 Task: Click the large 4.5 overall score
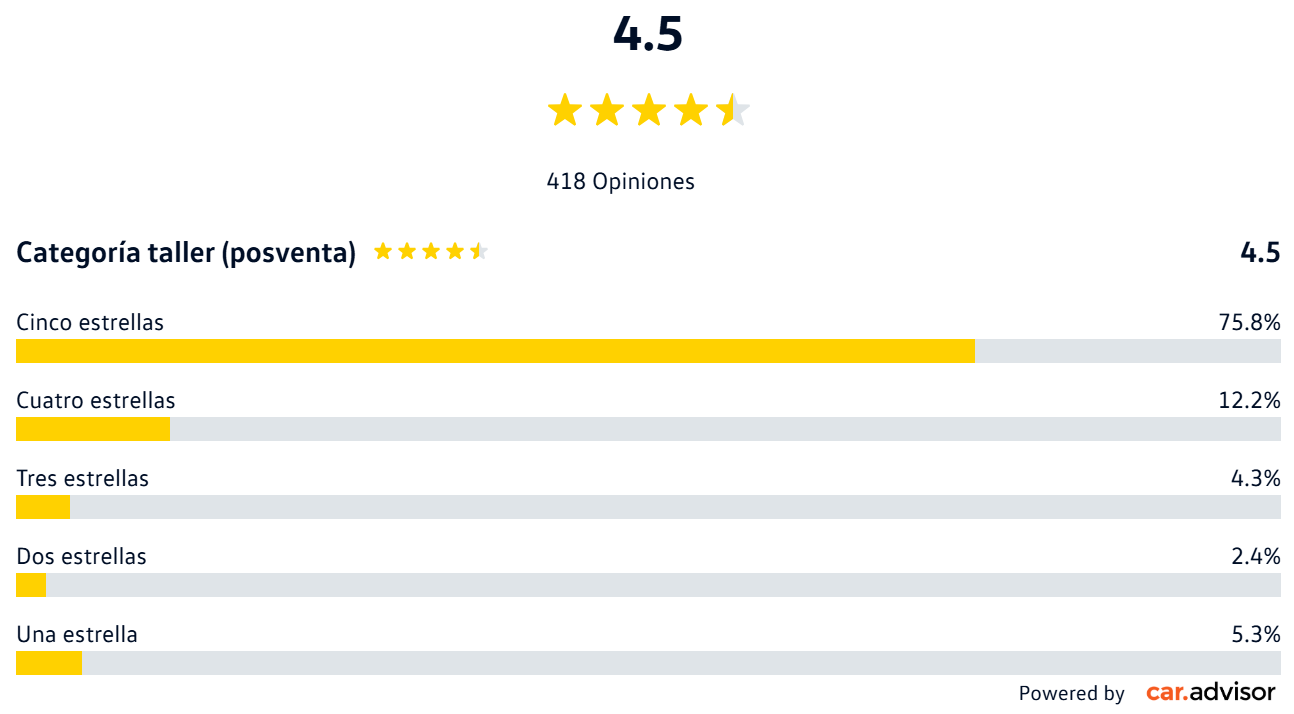(648, 34)
